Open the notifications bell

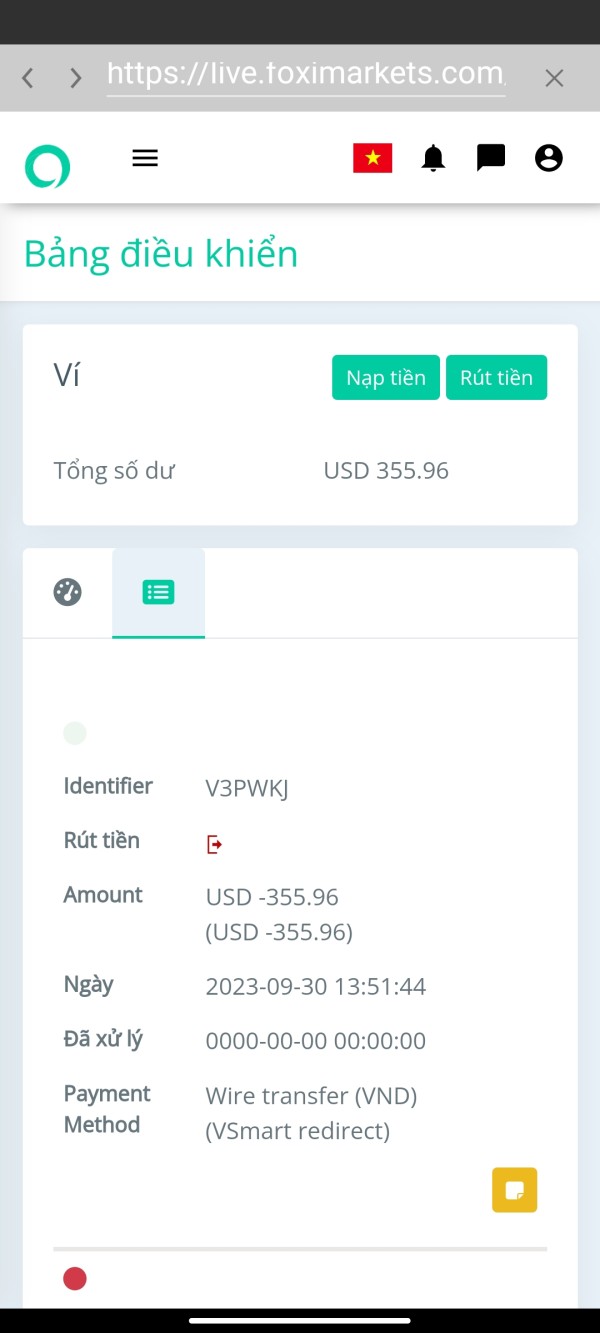[x=433, y=158]
